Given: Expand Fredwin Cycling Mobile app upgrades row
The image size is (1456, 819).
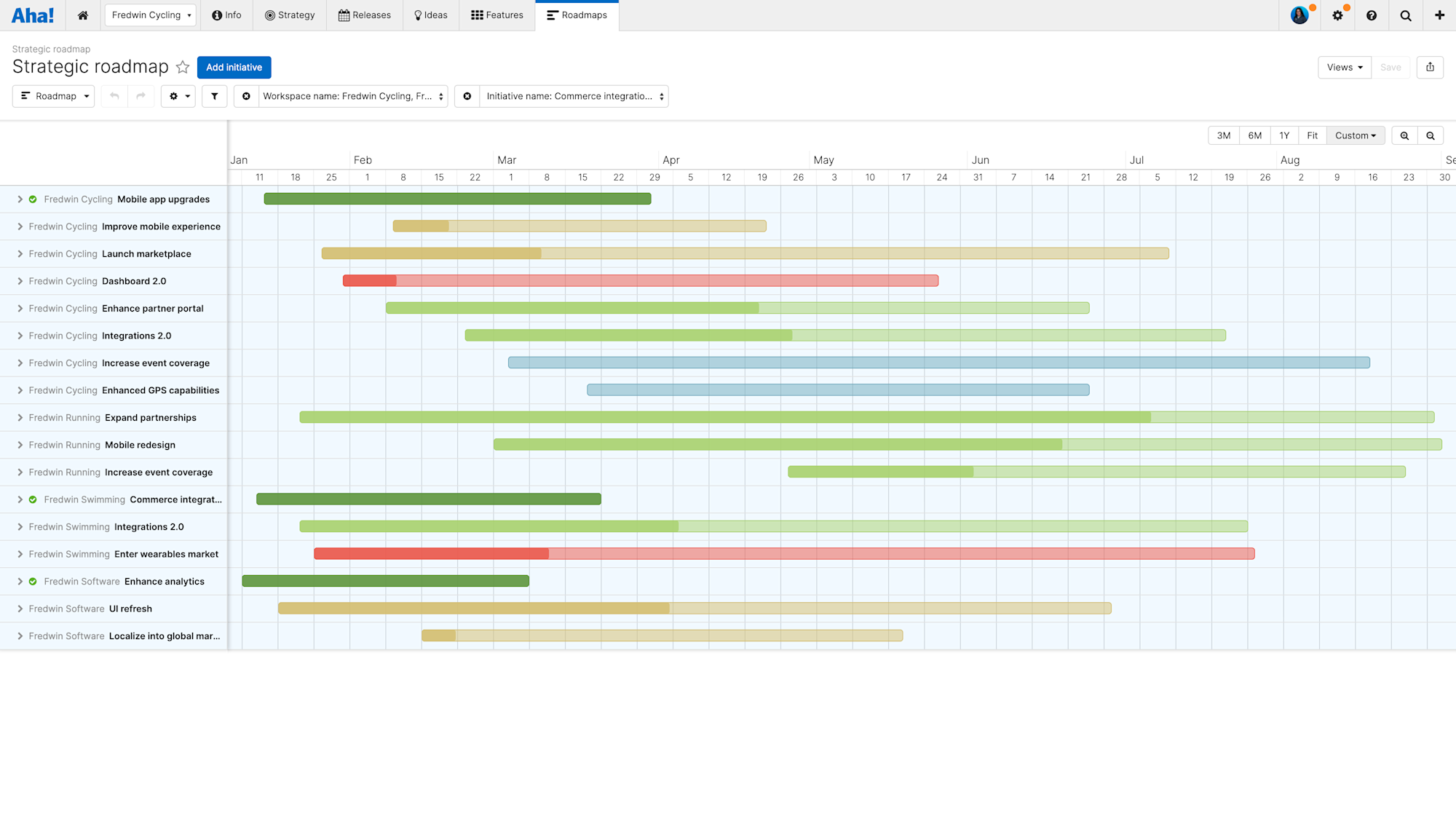Looking at the screenshot, I should tap(20, 199).
